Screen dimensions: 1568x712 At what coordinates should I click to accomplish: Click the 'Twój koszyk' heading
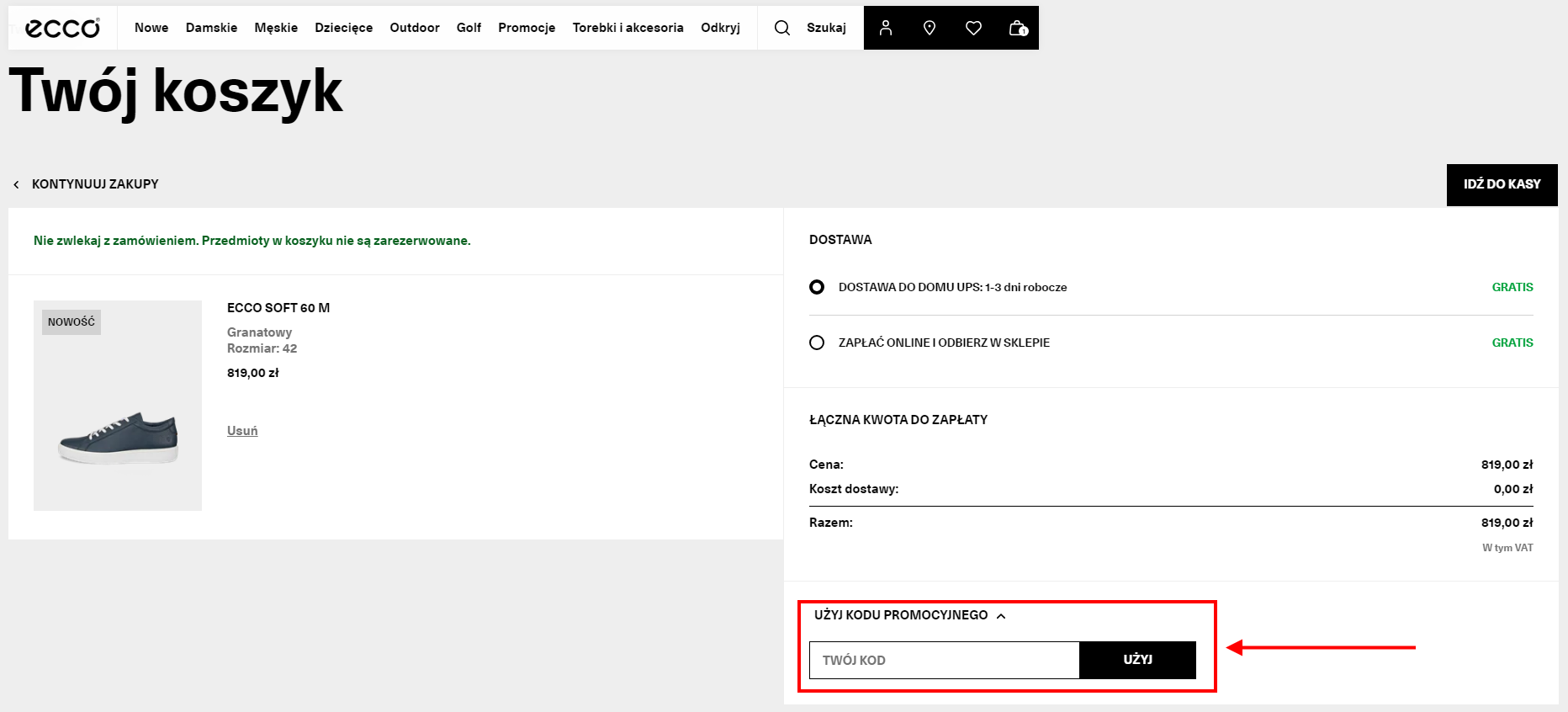click(176, 92)
